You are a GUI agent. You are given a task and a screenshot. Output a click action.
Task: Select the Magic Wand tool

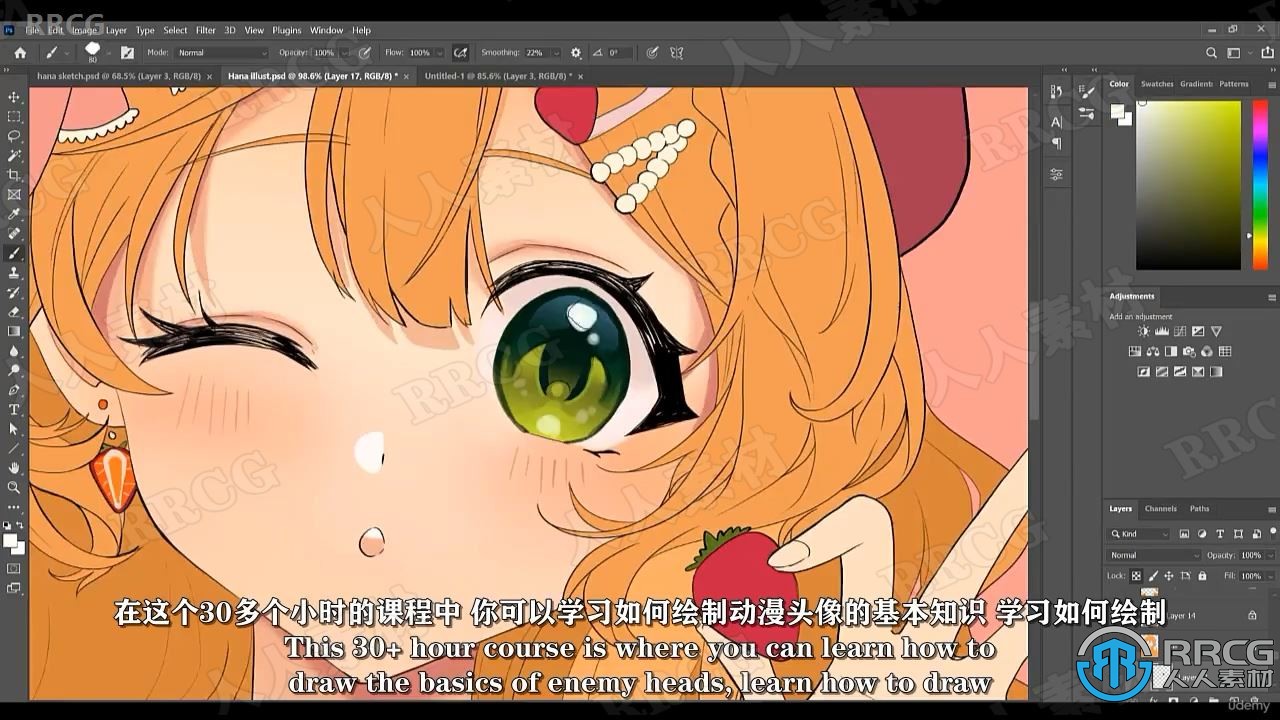click(x=14, y=155)
